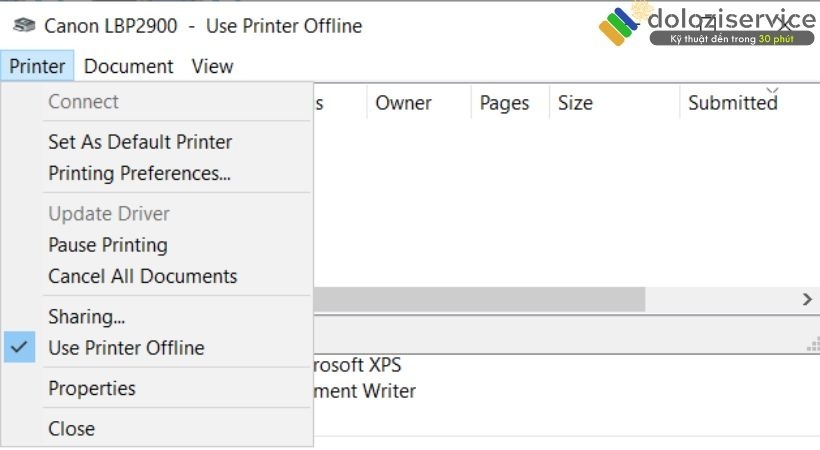The width and height of the screenshot is (820, 450).
Task: Open the View menu
Action: click(x=212, y=67)
